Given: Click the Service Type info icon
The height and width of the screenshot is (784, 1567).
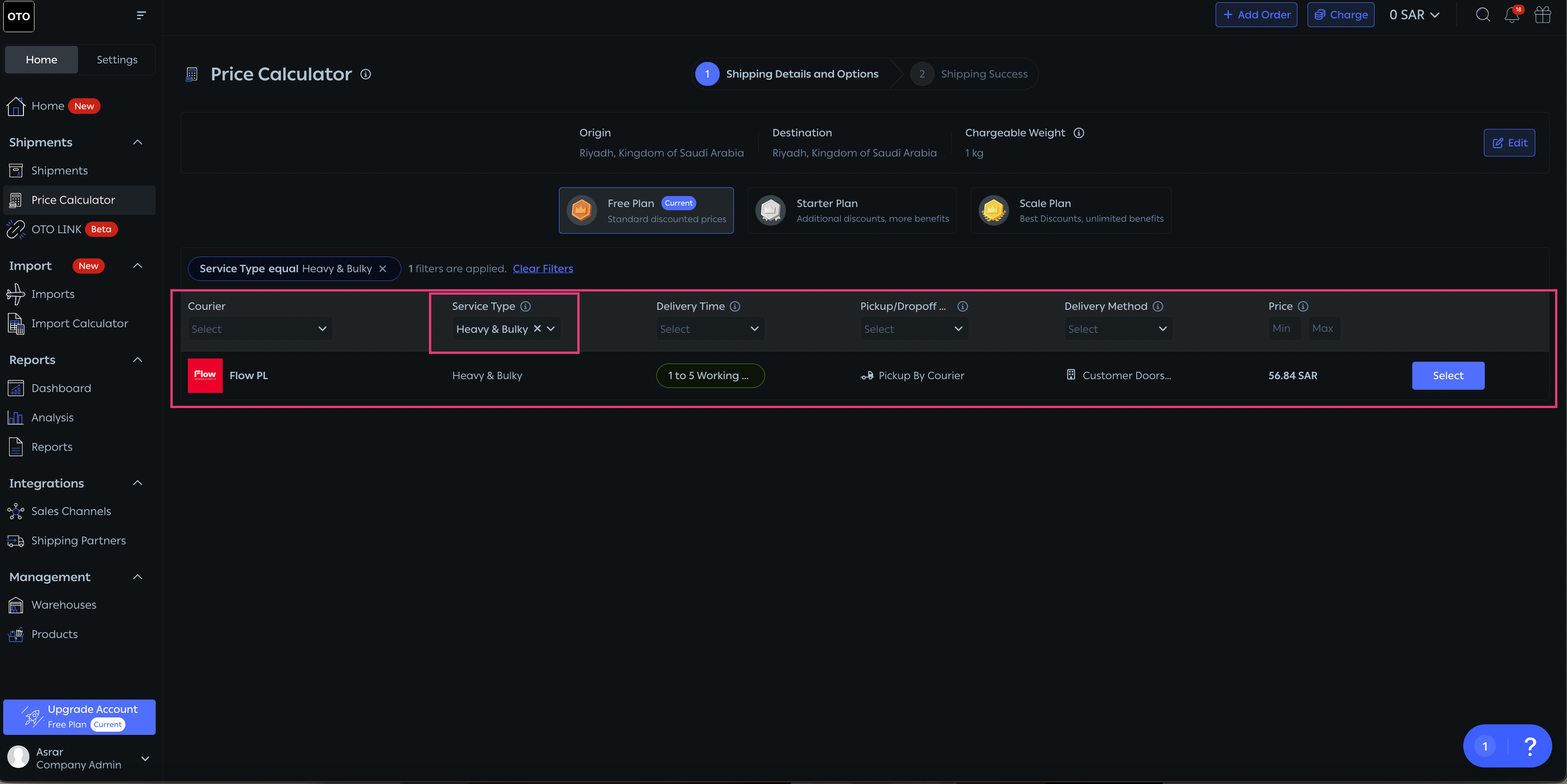Looking at the screenshot, I should [x=525, y=306].
